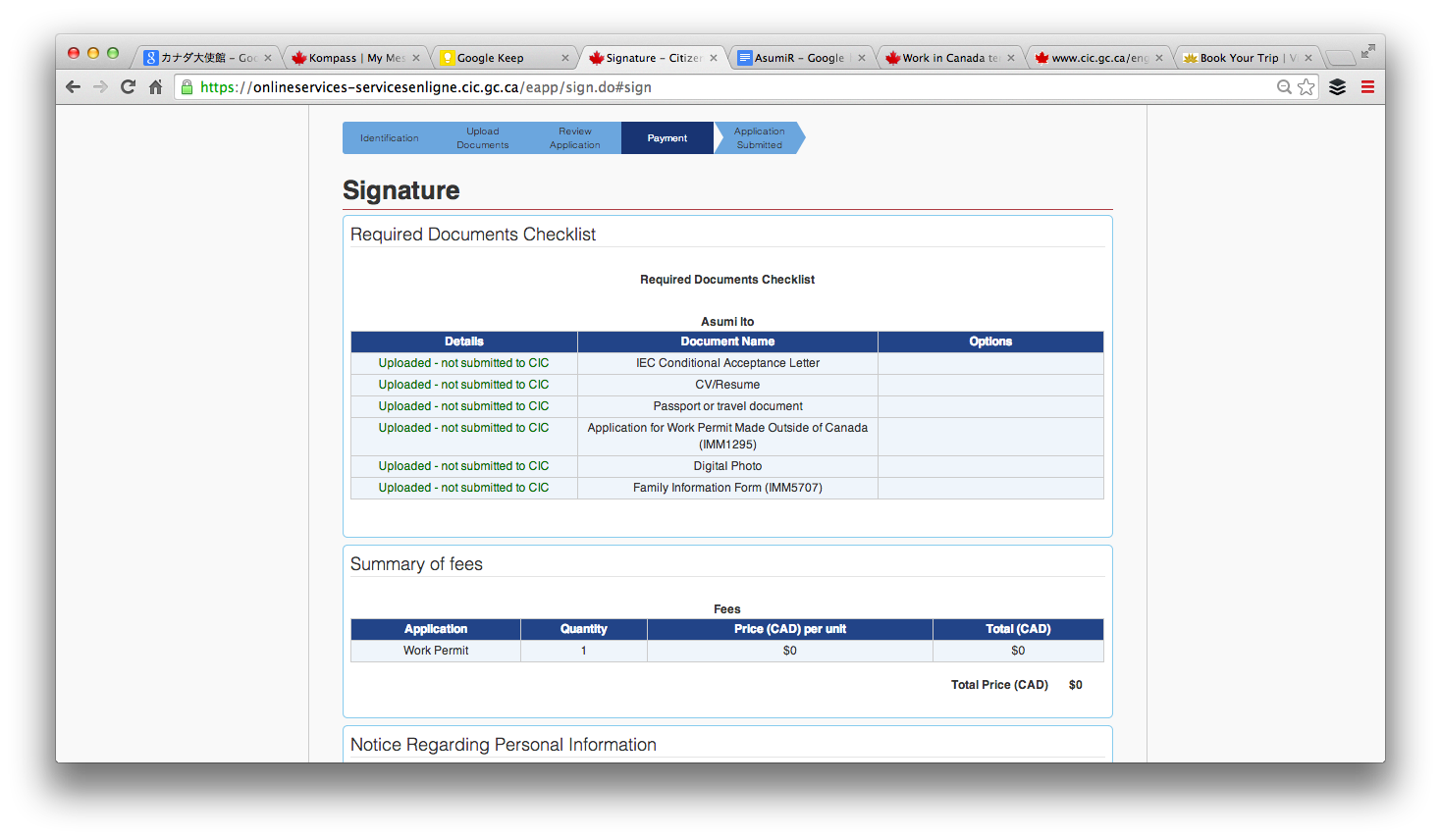Open the Book Your Trip tab
The height and width of the screenshot is (840, 1441).
click(x=1239, y=58)
